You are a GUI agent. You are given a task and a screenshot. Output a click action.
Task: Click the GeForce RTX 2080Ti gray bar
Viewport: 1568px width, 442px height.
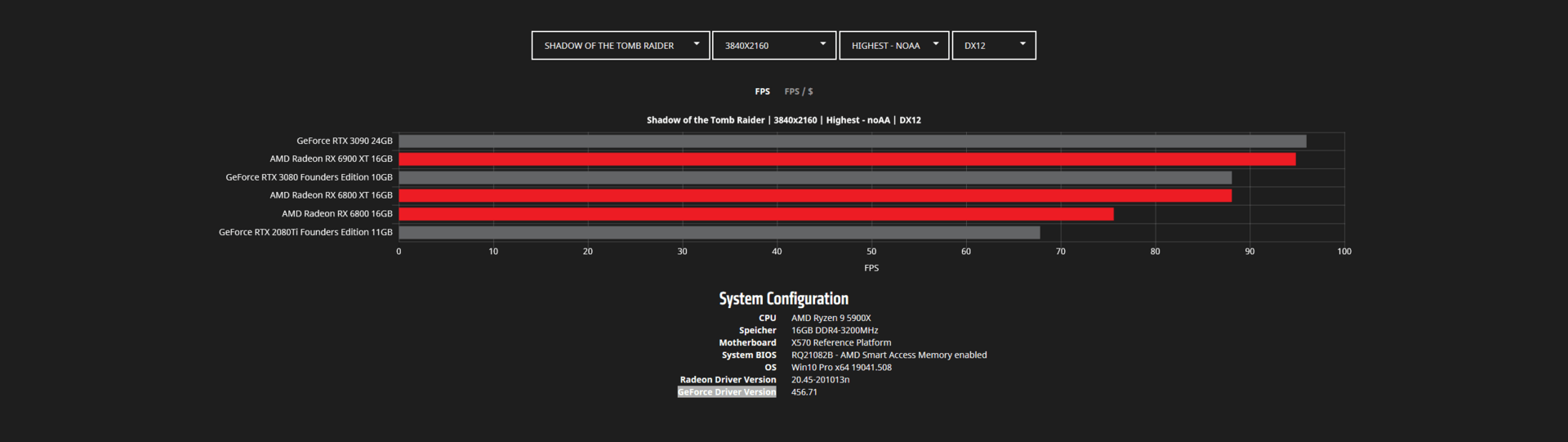719,233
